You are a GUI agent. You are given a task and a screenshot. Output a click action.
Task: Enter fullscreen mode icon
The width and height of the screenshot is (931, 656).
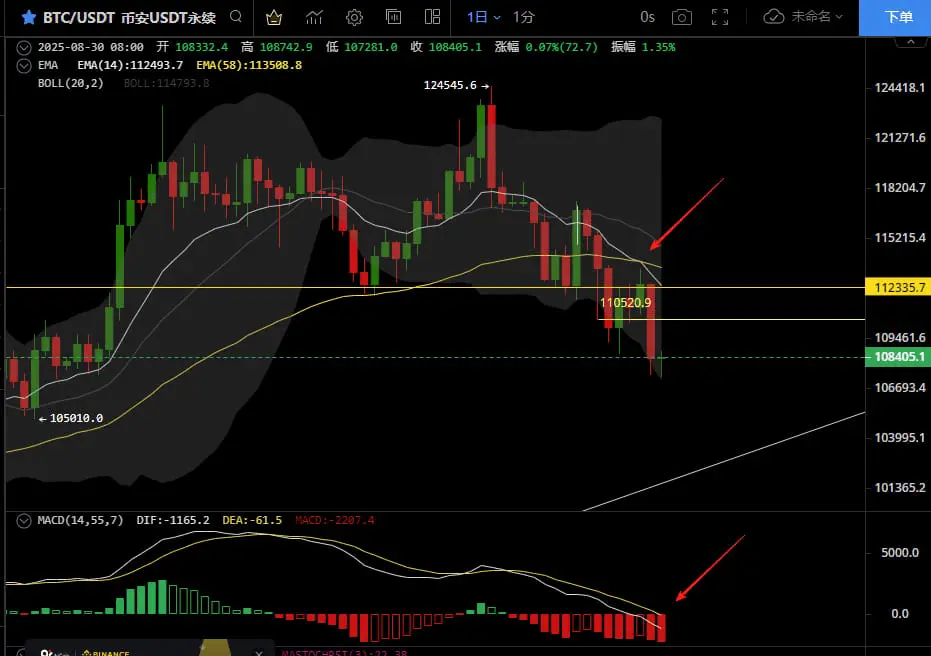pyautogui.click(x=720, y=17)
